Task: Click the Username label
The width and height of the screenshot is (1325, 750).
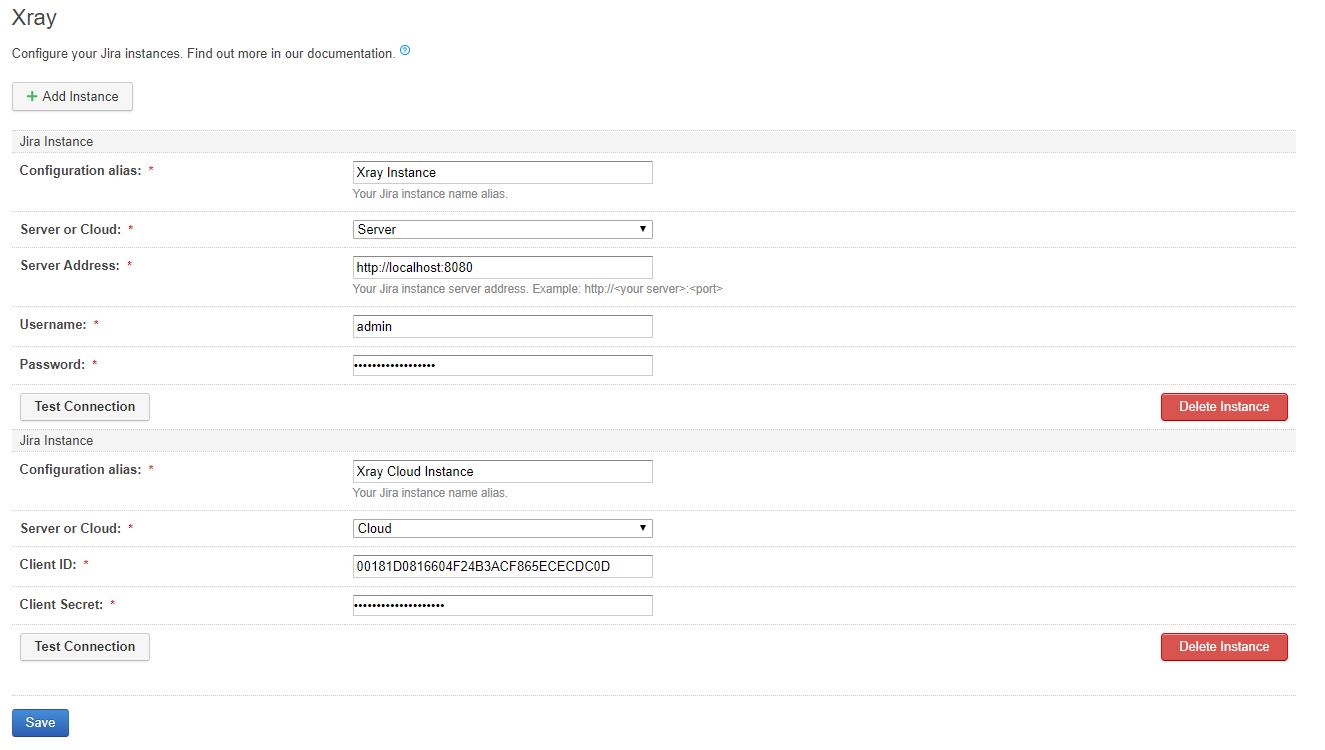Action: 53,324
